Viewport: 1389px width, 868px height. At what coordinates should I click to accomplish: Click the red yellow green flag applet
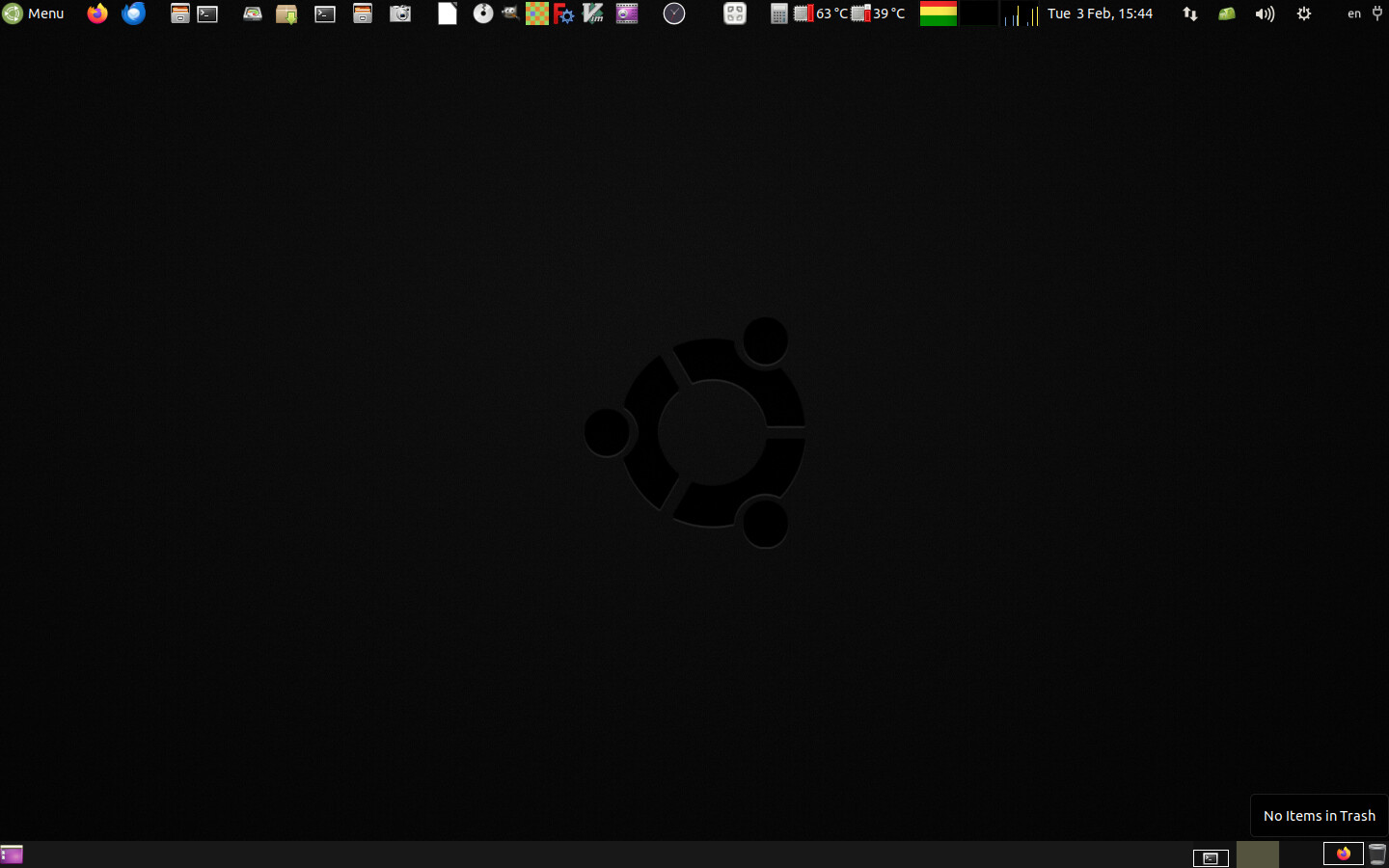tap(938, 14)
